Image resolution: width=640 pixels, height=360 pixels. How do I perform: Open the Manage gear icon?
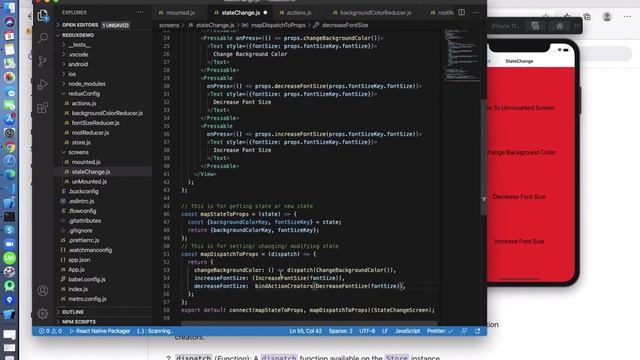(x=43, y=313)
